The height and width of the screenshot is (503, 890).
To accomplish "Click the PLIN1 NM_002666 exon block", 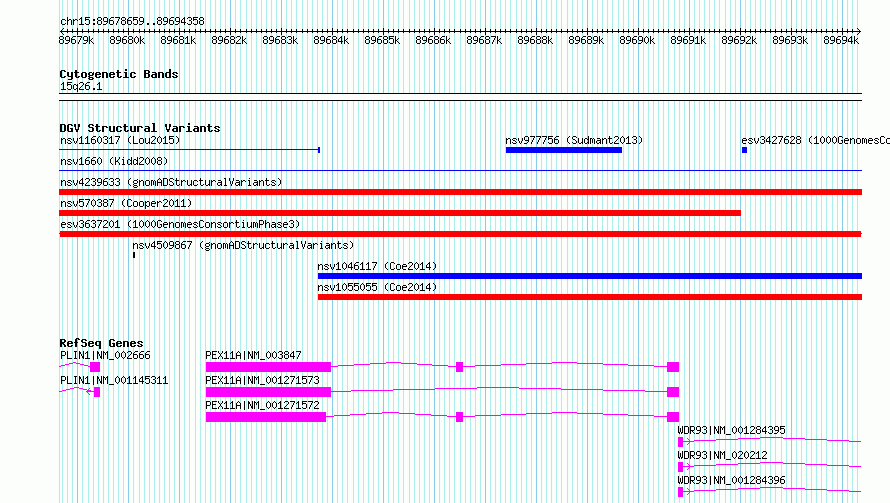I will point(95,367).
